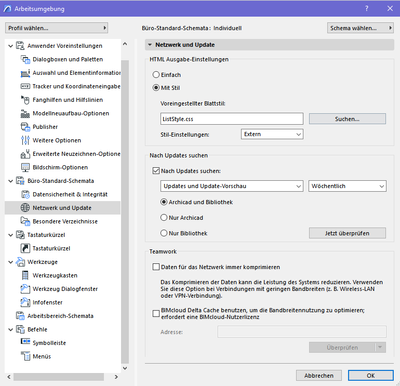Click the Jetzt überprüfen button
400x386 pixels.
tap(347, 233)
